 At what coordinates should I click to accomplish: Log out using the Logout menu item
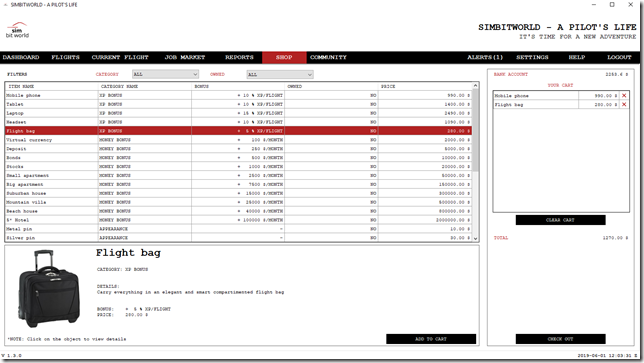click(x=619, y=57)
